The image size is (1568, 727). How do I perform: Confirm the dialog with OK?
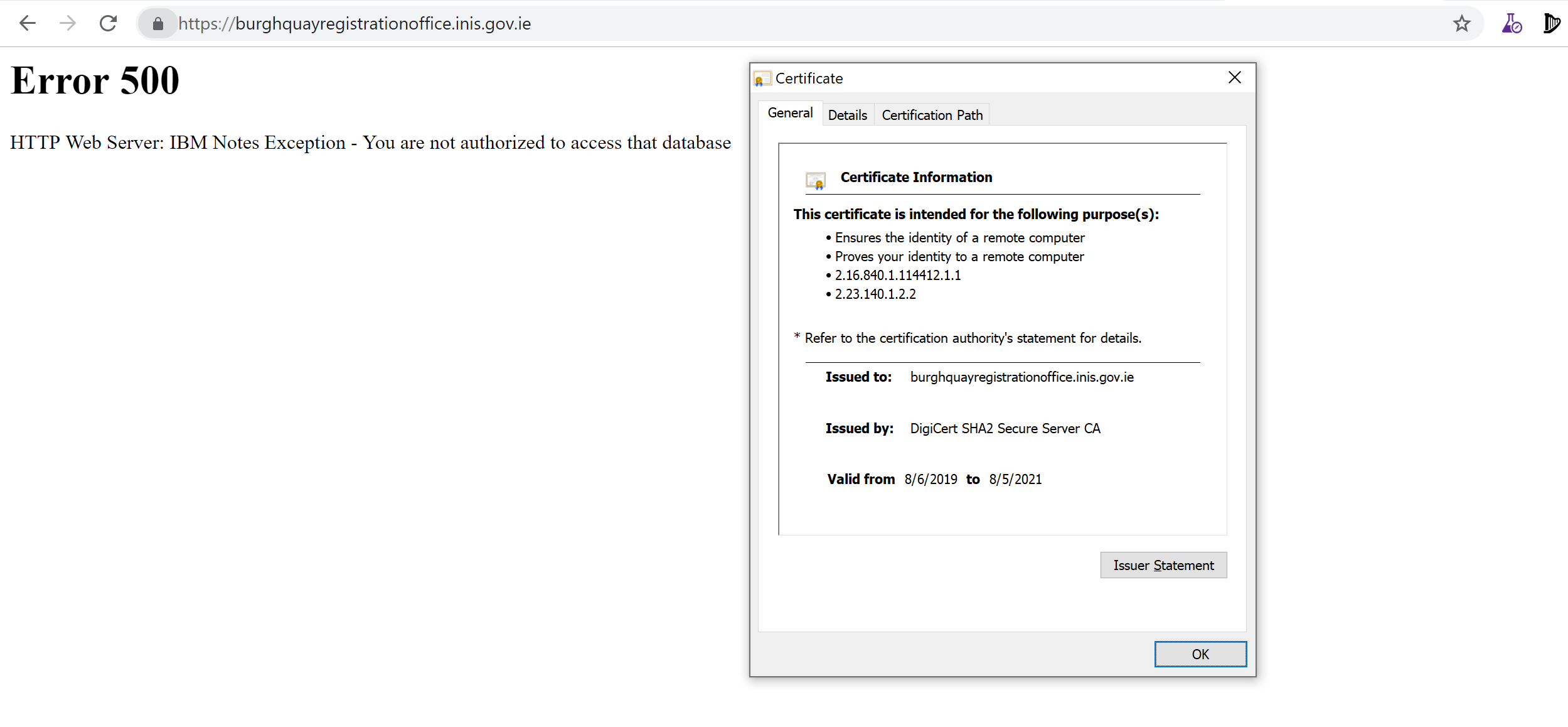(1200, 654)
